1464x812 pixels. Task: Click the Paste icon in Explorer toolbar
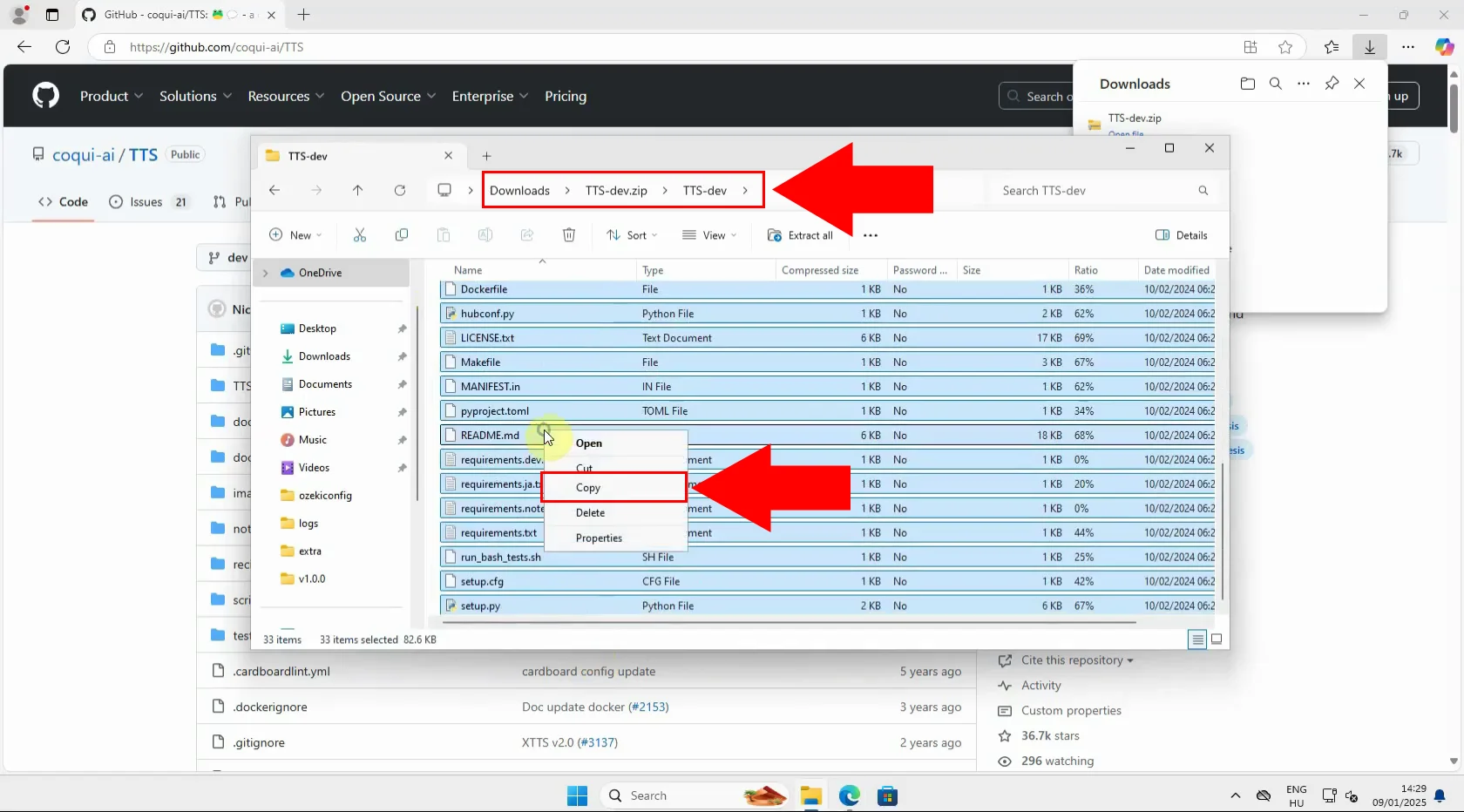(444, 235)
